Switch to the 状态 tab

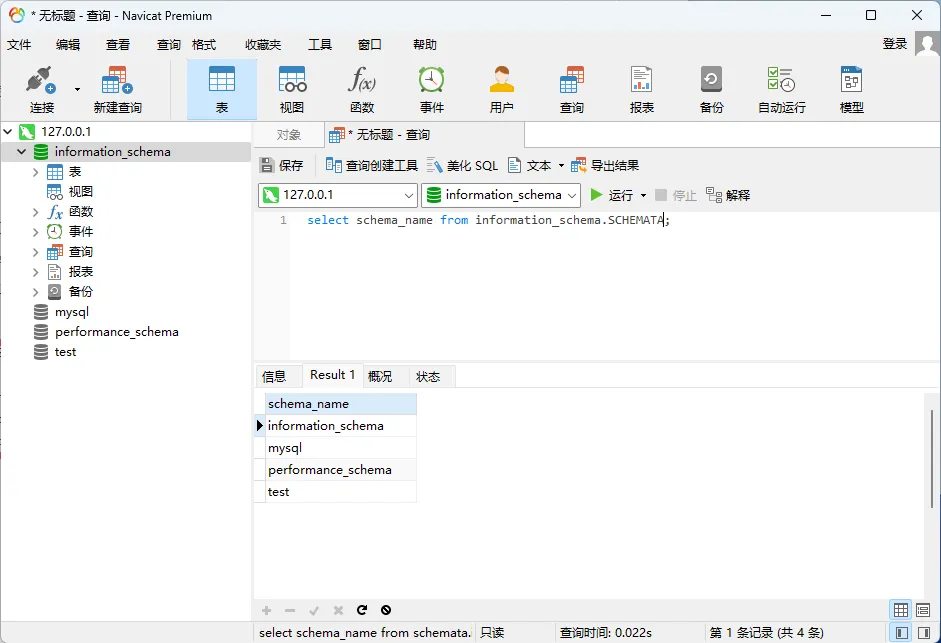[x=428, y=377]
